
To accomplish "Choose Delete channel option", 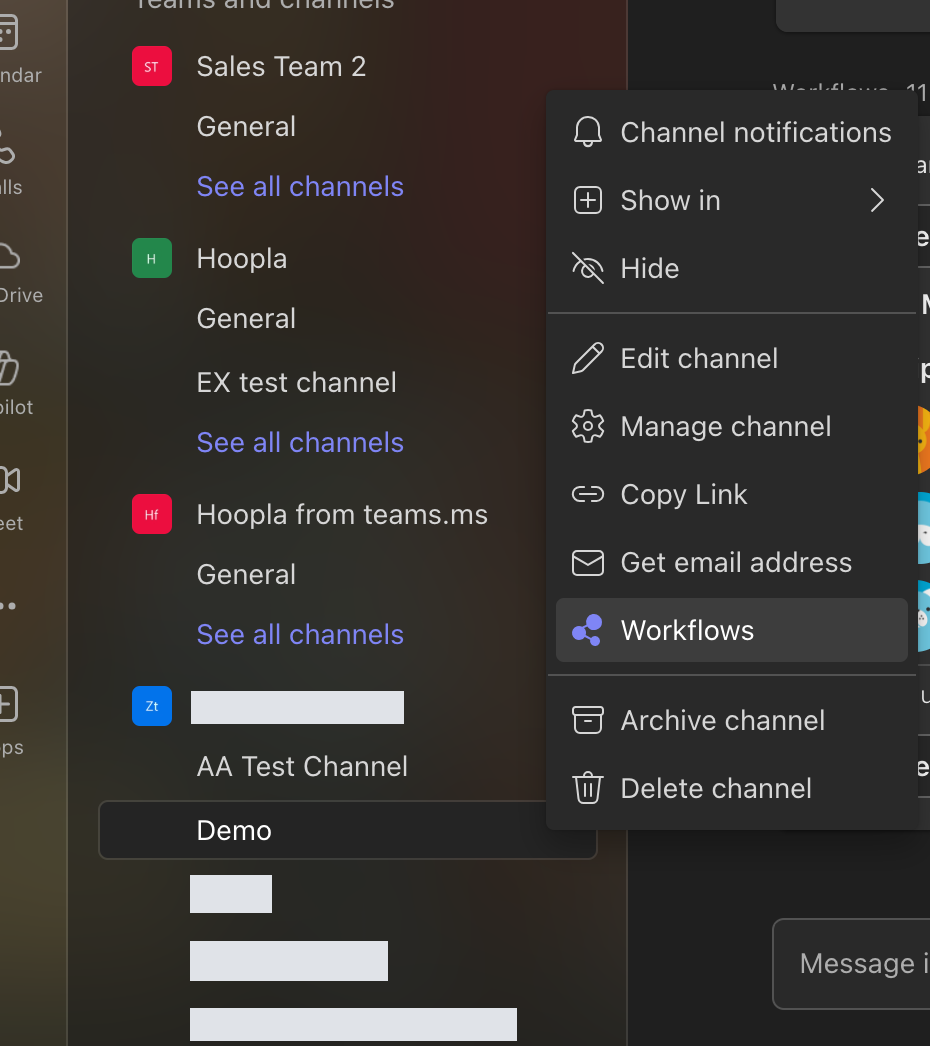I will click(x=731, y=789).
